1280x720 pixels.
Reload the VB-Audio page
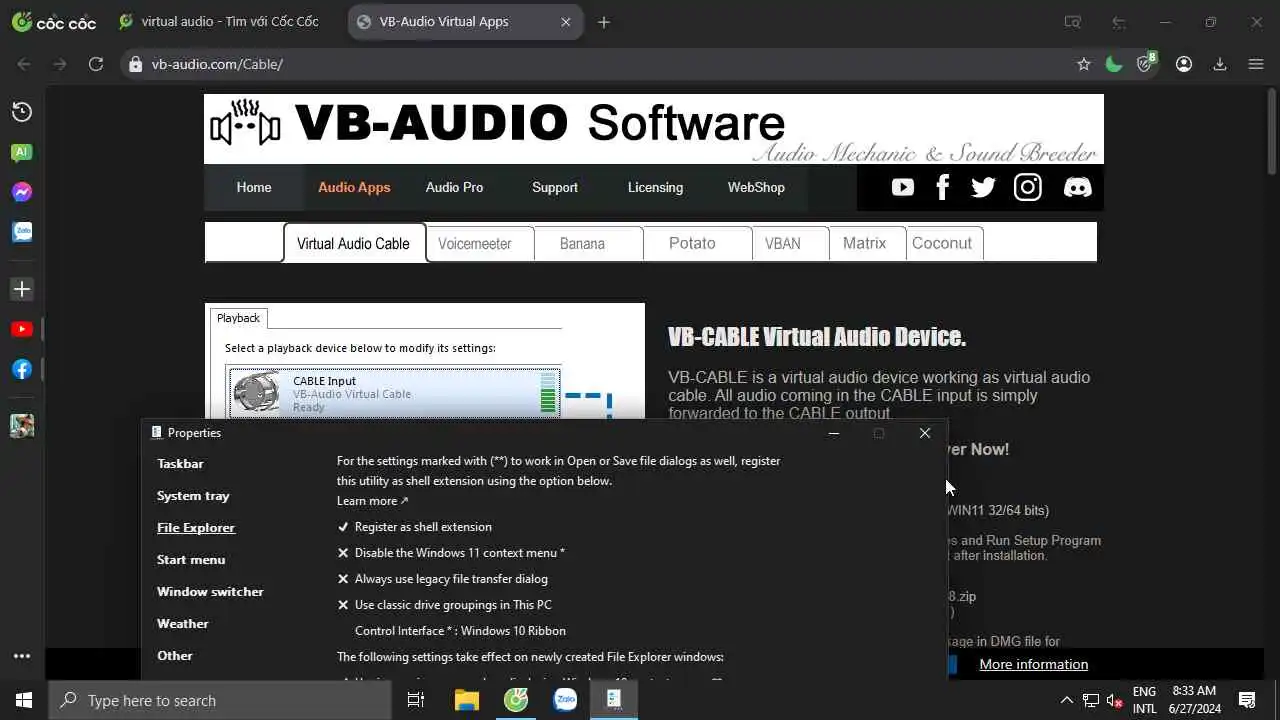click(96, 64)
